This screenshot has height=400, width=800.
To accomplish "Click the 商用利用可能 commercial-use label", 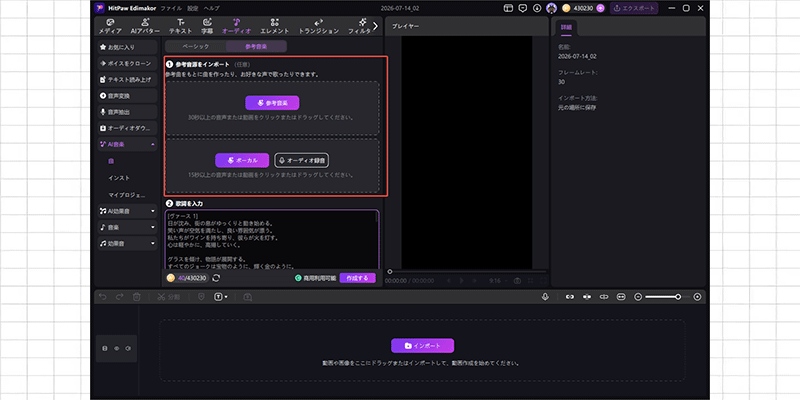I will click(315, 278).
